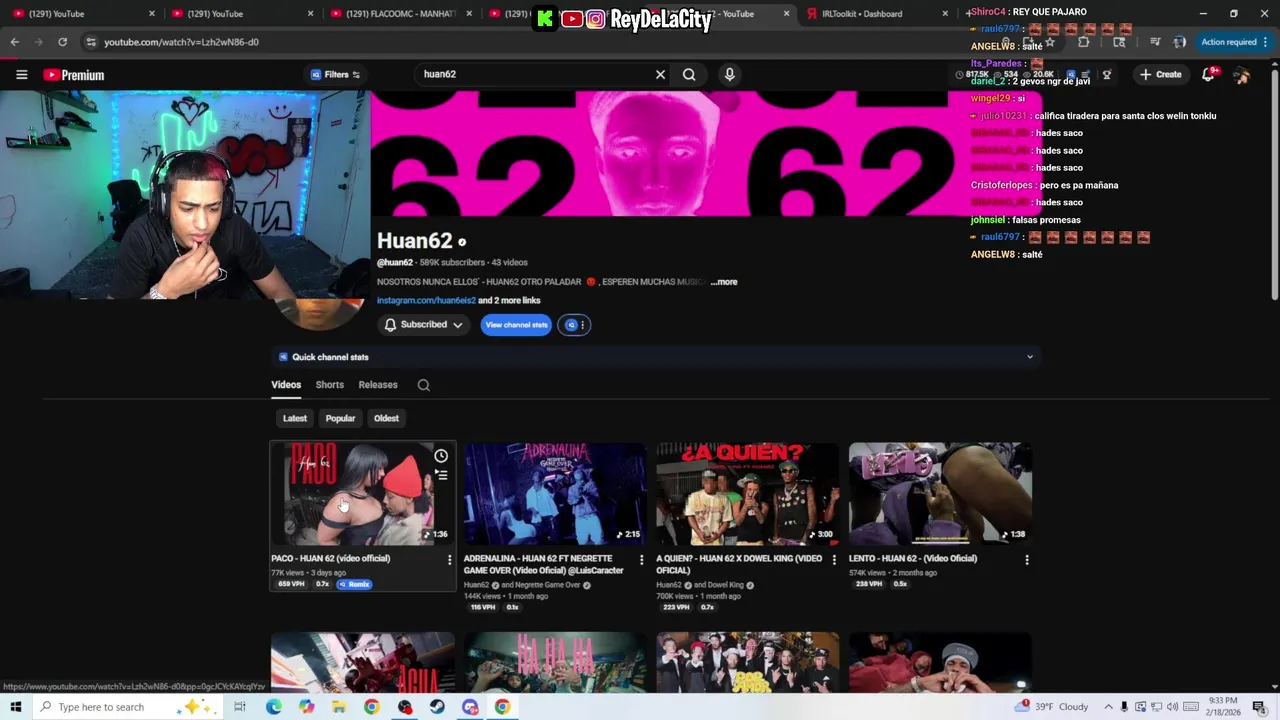Open the LENTO - HUAN 62 title link
Image resolution: width=1280 pixels, height=720 pixels.
tap(913, 559)
